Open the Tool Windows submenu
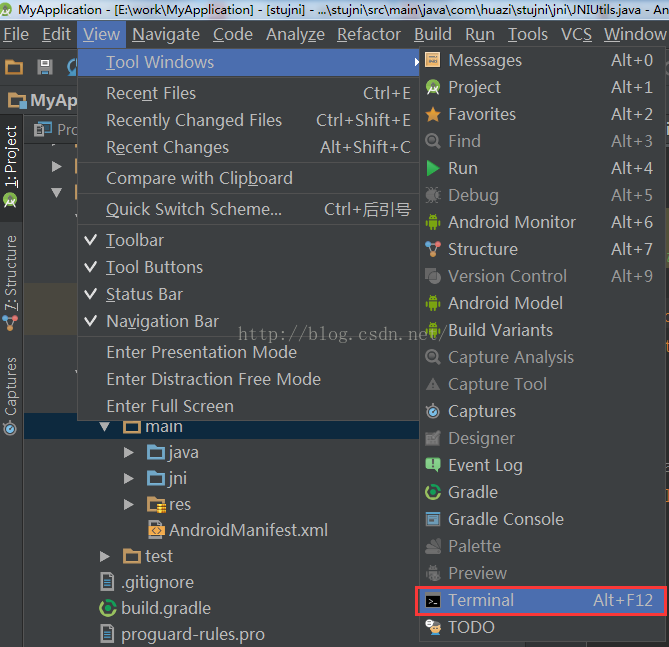This screenshot has width=669, height=647. coord(248,62)
